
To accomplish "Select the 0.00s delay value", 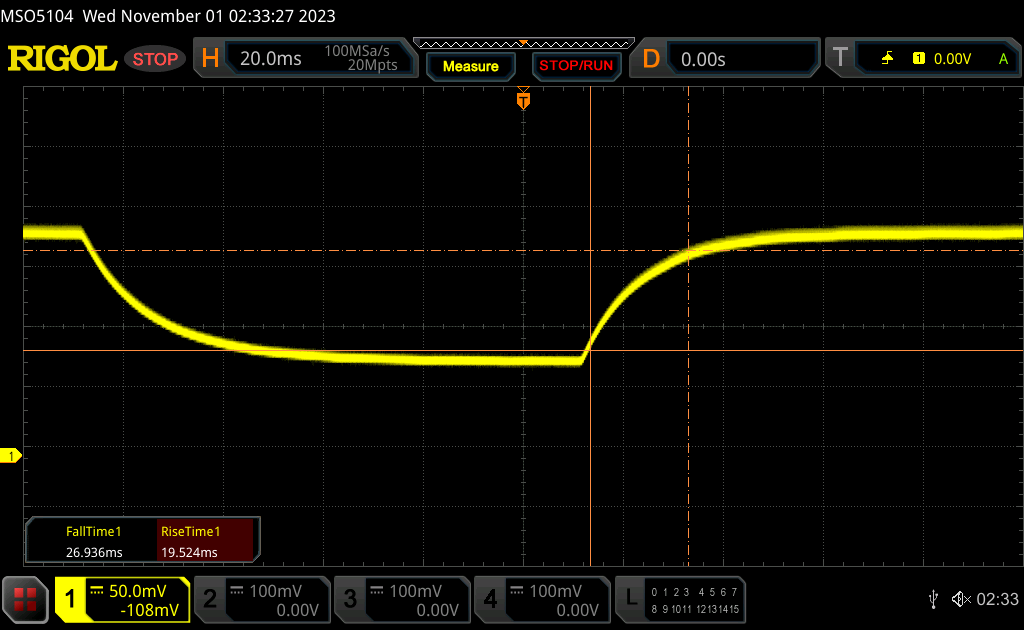I will point(703,59).
